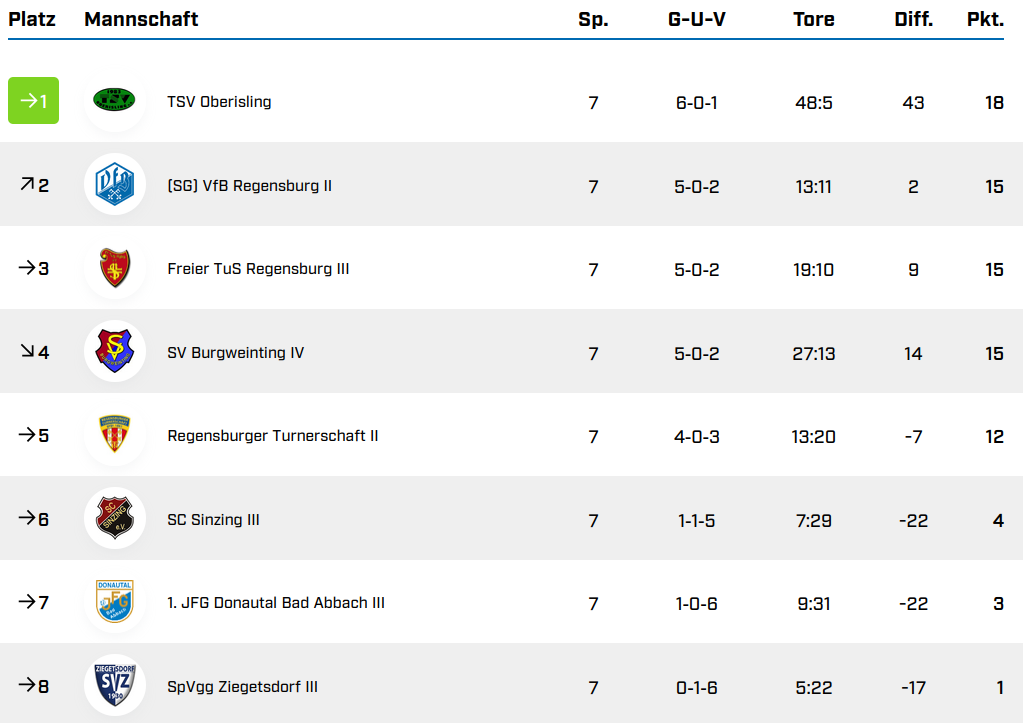
Task: Open the TSV Oberisling team link
Action: click(219, 102)
